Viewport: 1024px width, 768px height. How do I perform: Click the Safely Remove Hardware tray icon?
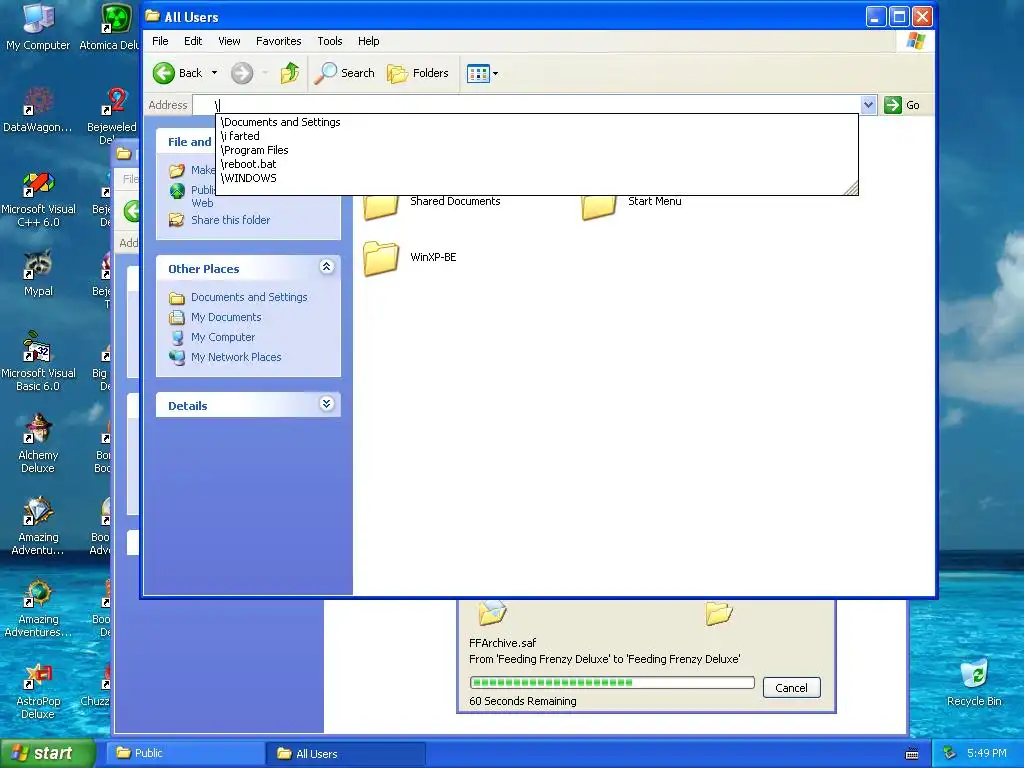[x=950, y=753]
